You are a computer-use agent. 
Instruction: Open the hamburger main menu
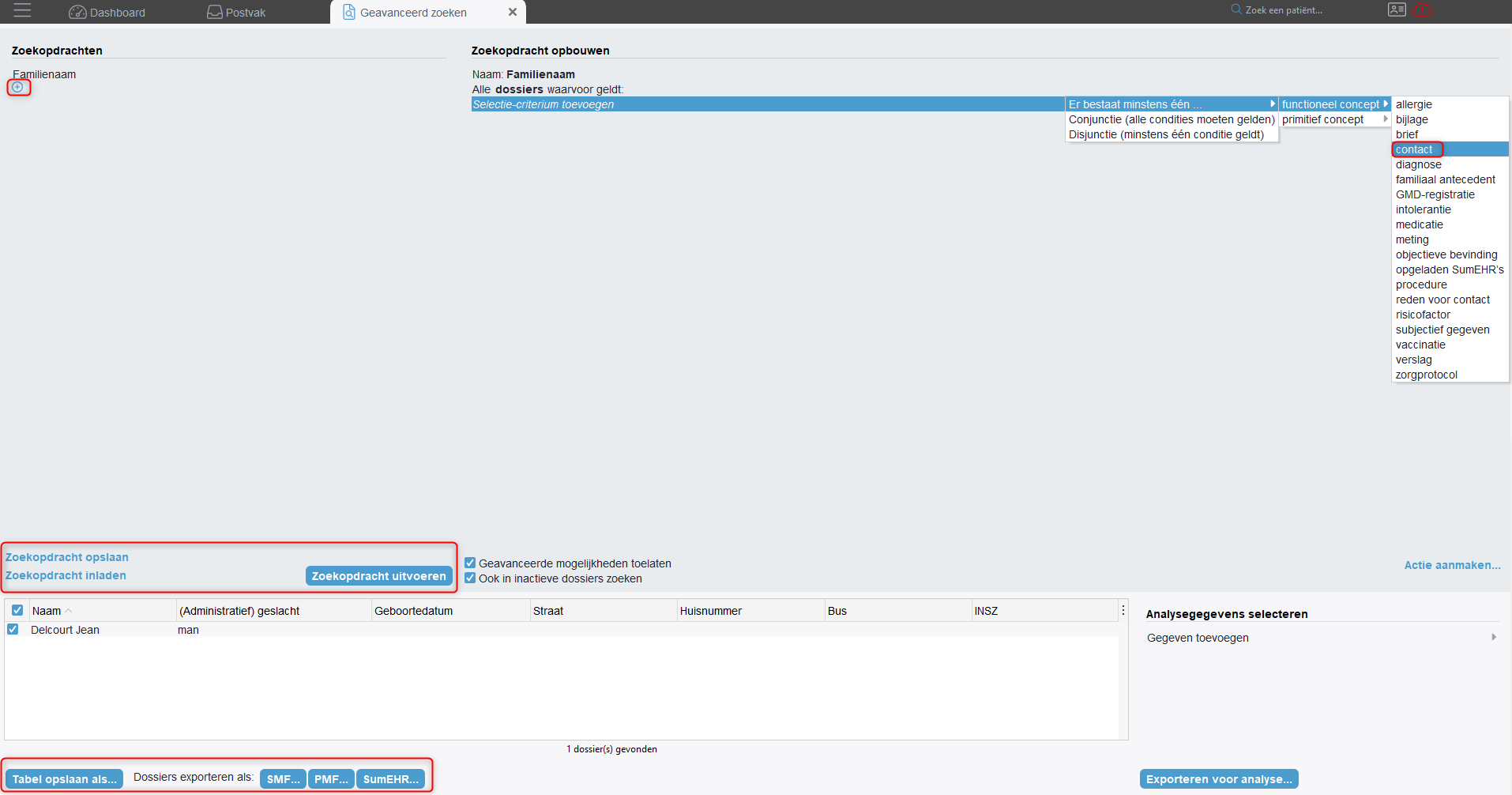pos(22,11)
